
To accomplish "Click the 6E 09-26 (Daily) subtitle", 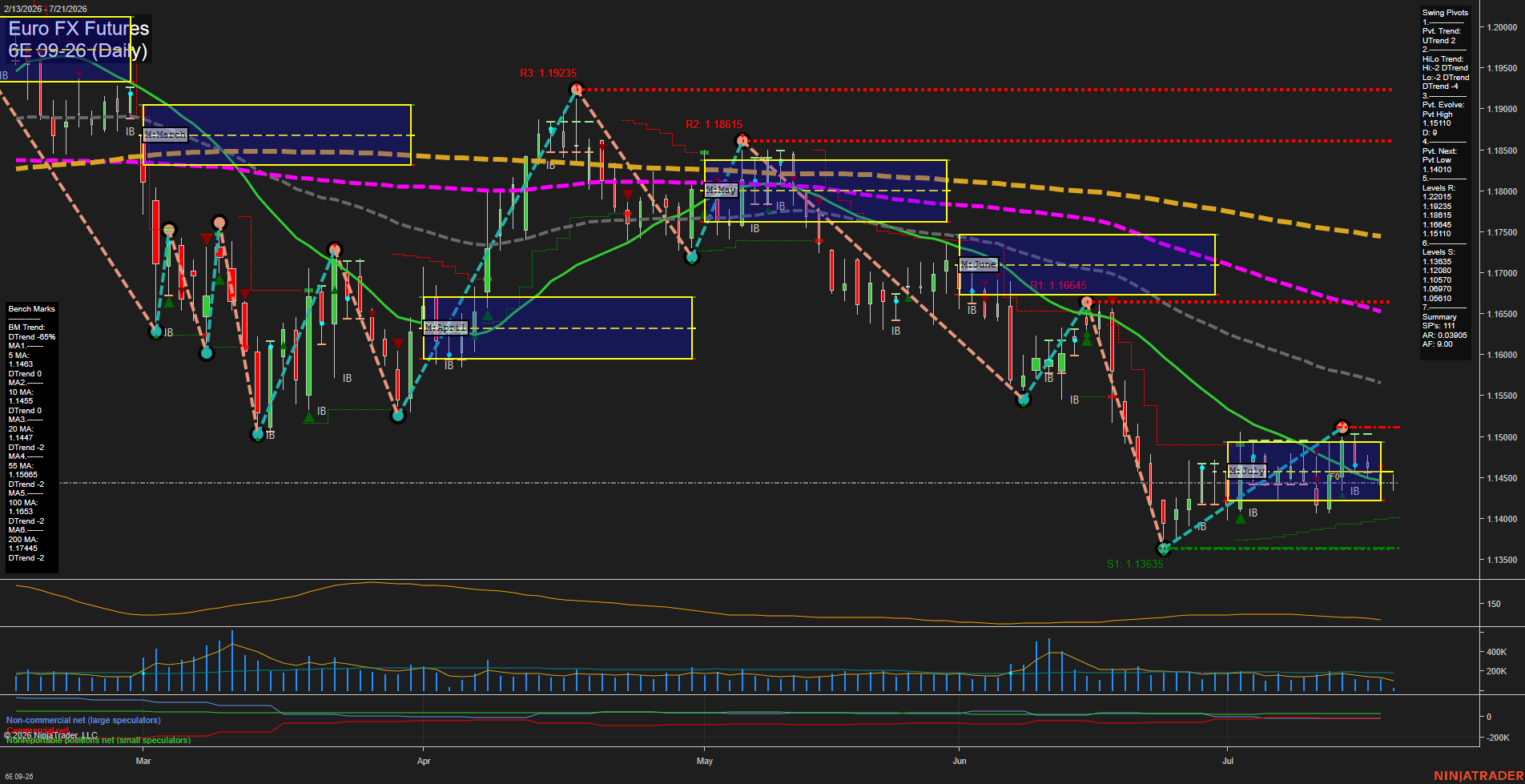I will (x=78, y=51).
